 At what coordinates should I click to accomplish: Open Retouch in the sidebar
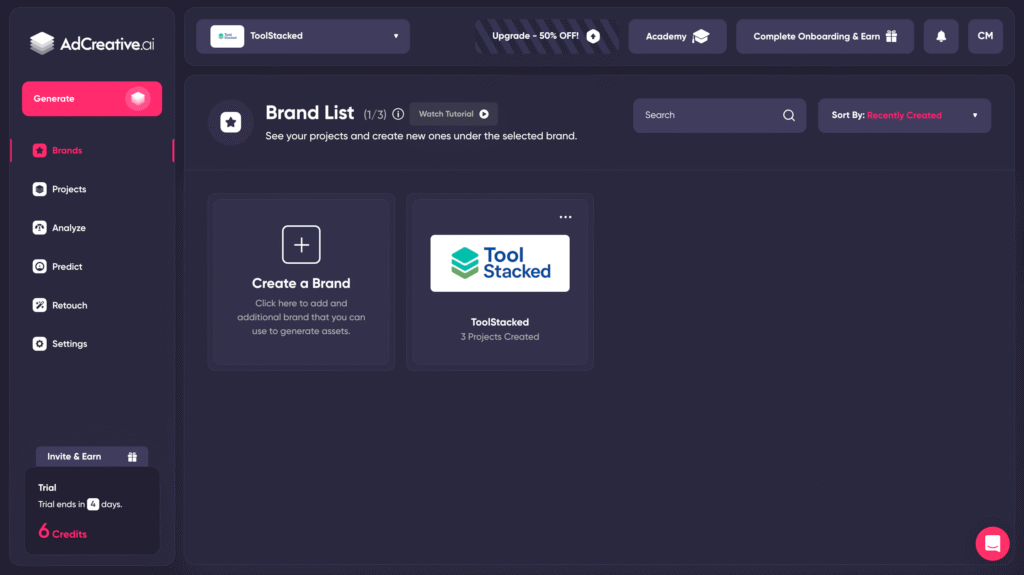click(69, 305)
